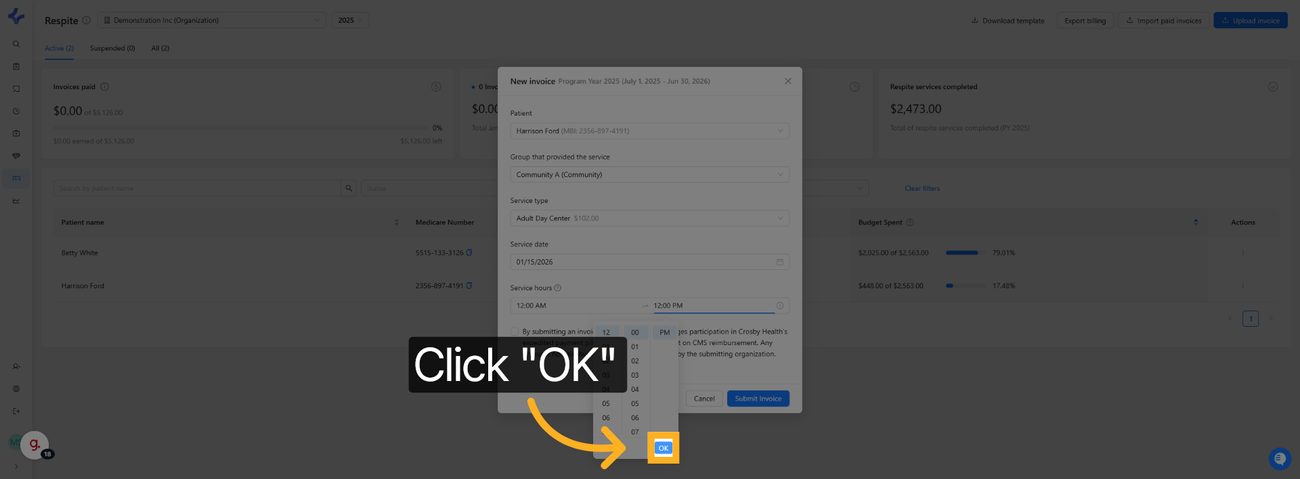Click the clipboard icon in sidebar
Viewport: 1300px width, 479px height.
(16, 67)
